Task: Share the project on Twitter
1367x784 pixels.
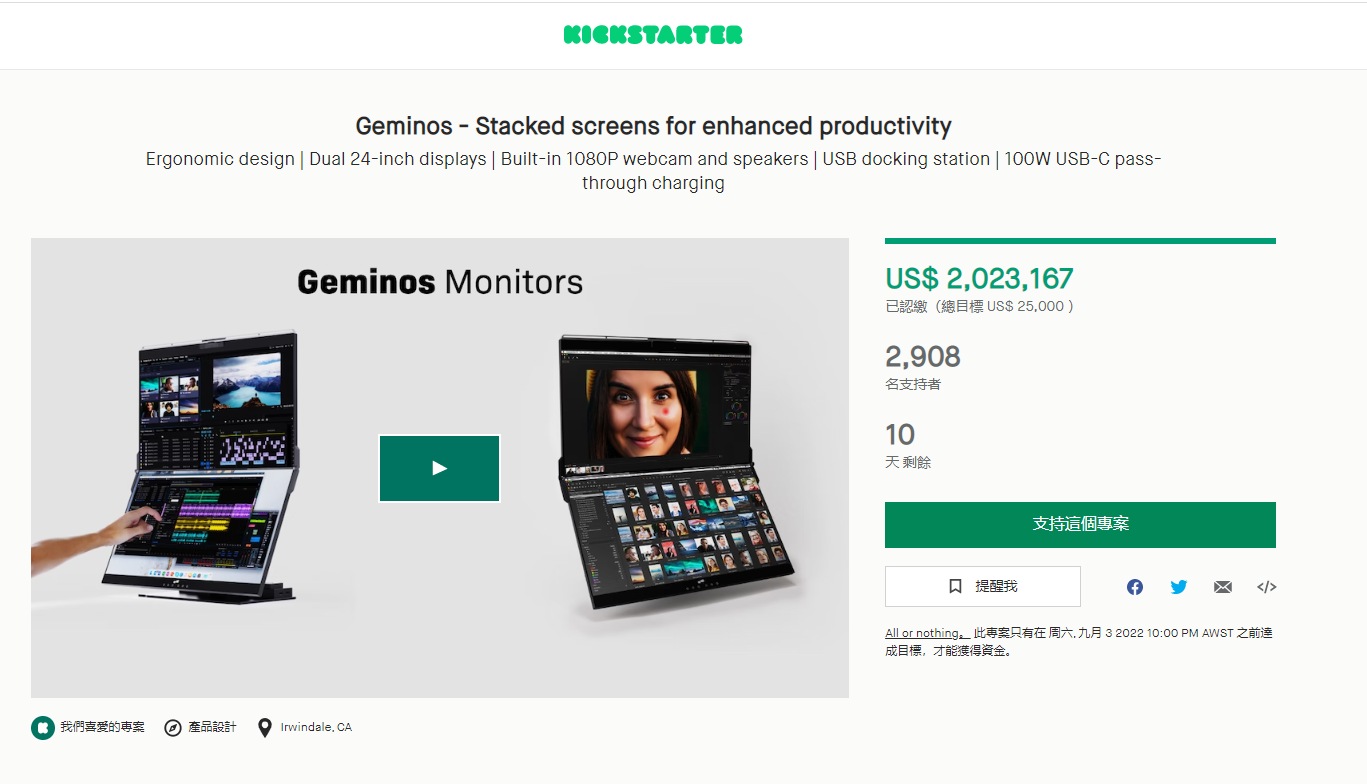Action: coord(1179,587)
